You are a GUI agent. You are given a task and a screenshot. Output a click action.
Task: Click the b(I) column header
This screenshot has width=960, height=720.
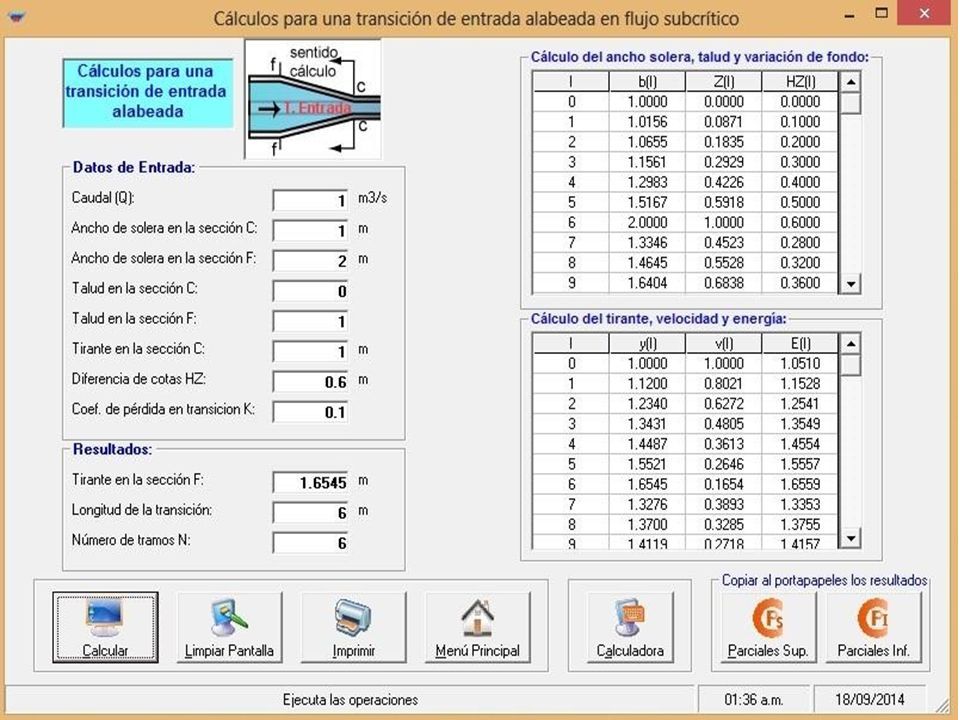click(647, 81)
